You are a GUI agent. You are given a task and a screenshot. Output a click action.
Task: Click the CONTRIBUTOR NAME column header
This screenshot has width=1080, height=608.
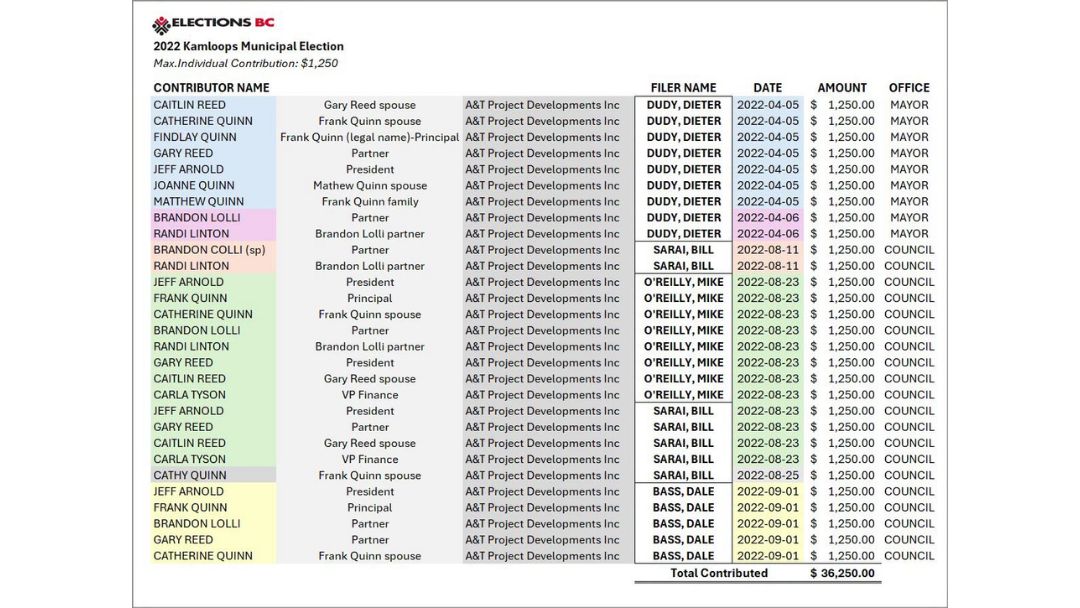211,87
